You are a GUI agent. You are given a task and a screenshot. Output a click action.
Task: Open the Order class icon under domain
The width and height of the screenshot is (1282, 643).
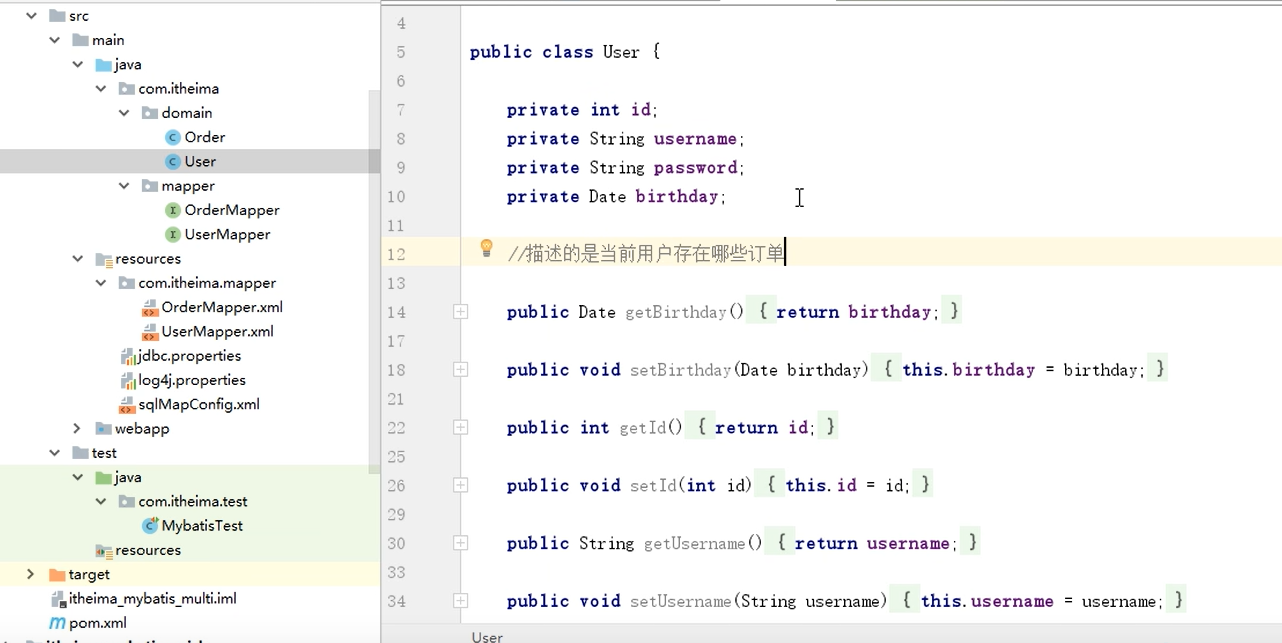[x=173, y=137]
